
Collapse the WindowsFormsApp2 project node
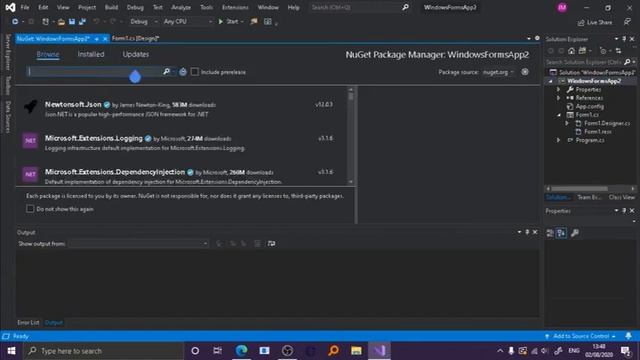[x=551, y=81]
